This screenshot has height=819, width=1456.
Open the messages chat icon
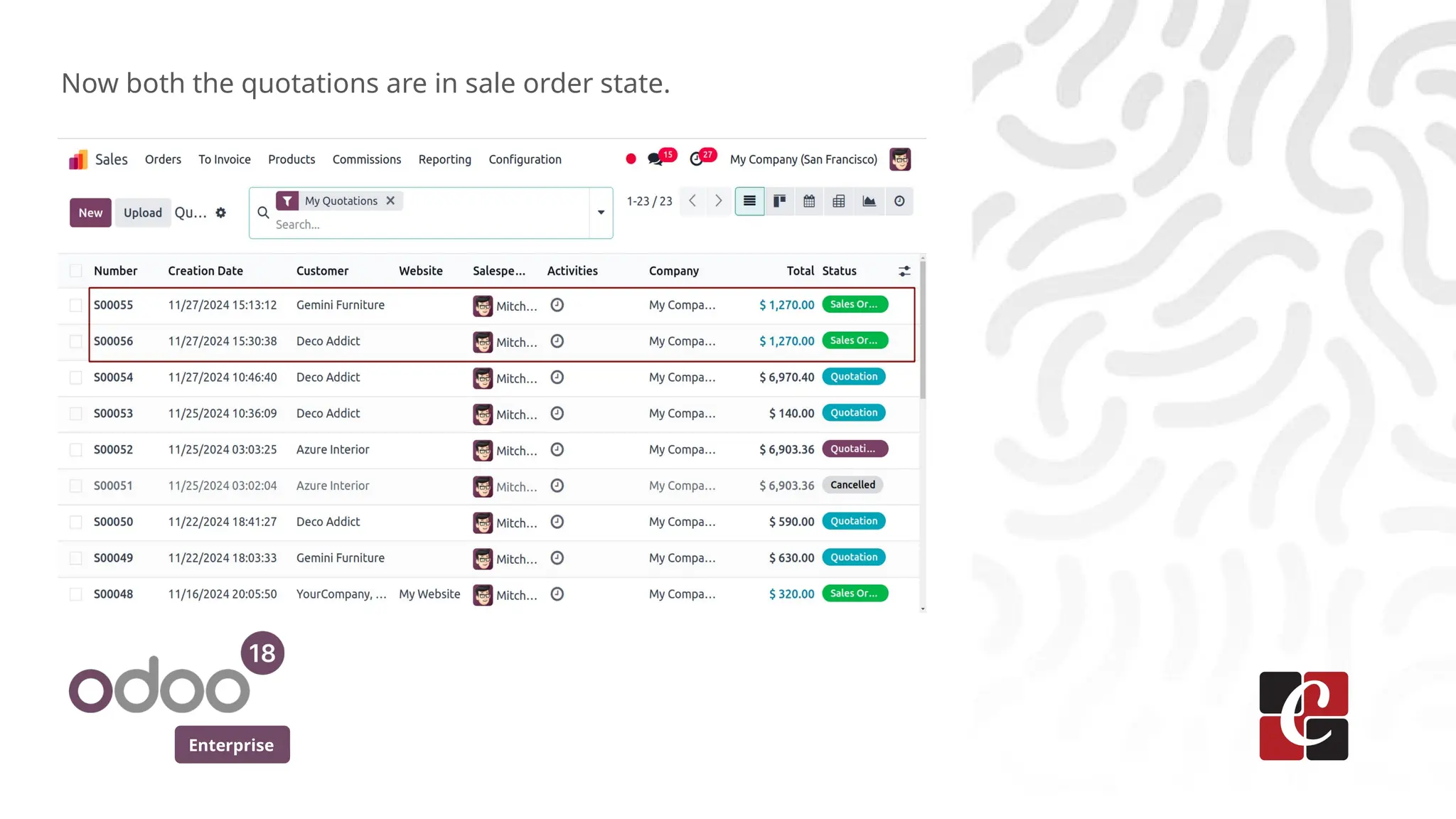tap(655, 159)
